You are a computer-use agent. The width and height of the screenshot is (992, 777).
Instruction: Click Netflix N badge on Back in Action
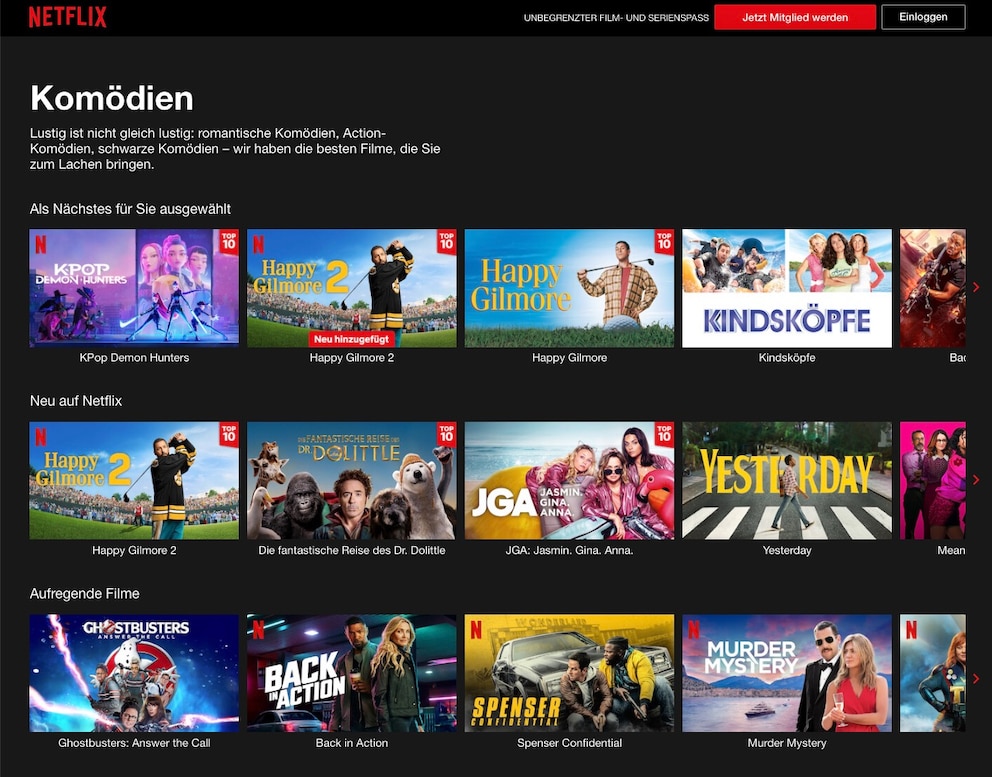(x=259, y=630)
